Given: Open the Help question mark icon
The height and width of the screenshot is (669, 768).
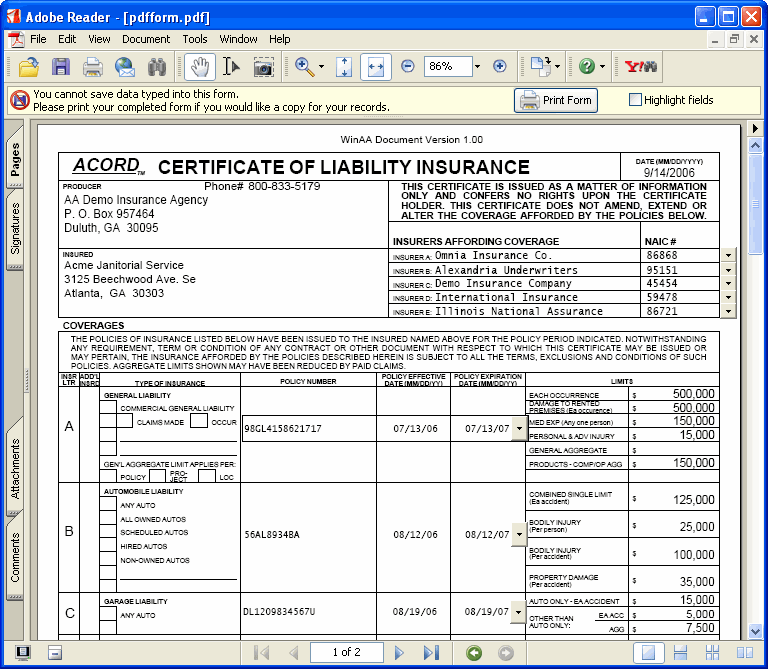Looking at the screenshot, I should pos(586,67).
